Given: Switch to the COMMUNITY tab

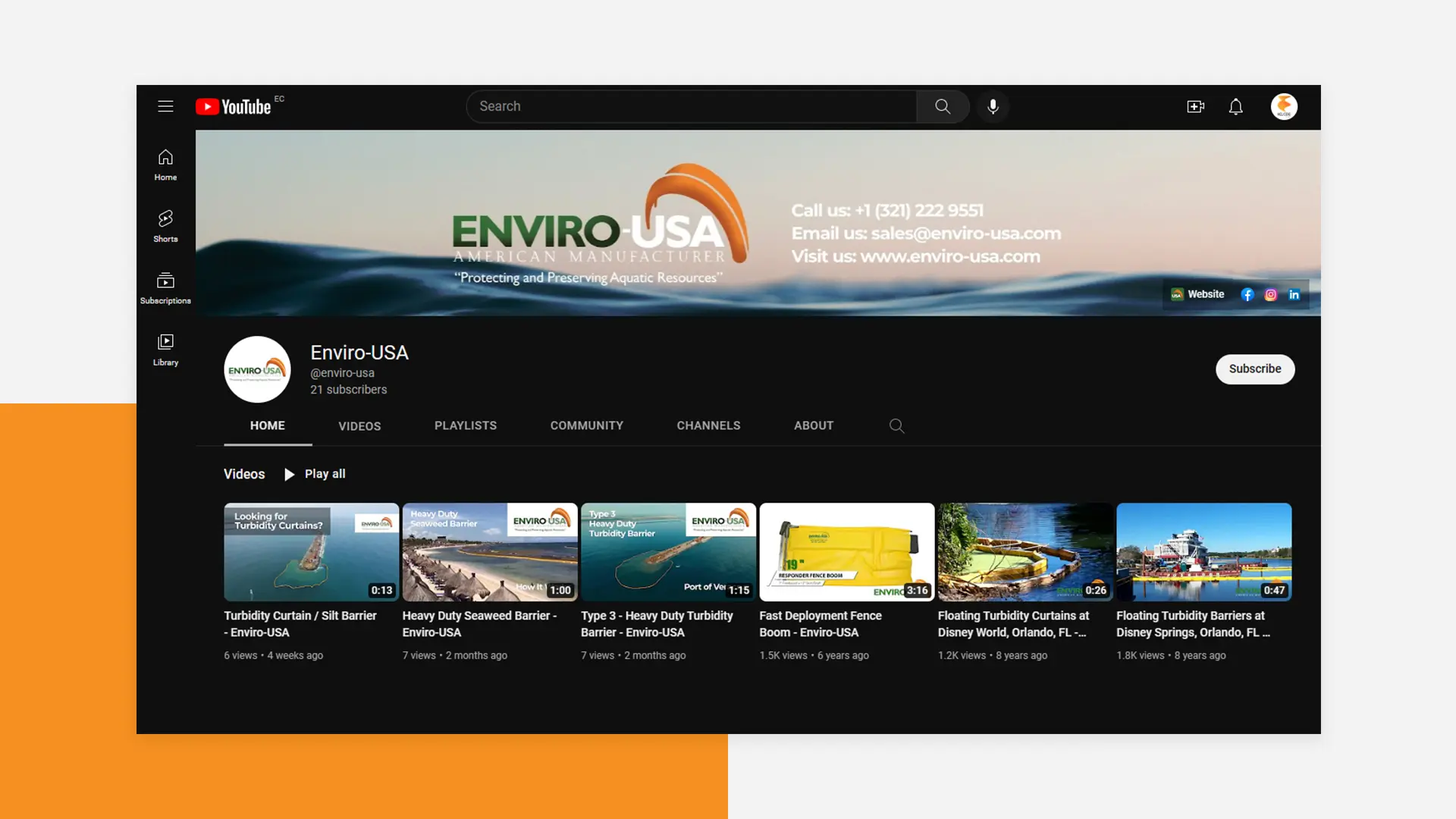Looking at the screenshot, I should [587, 425].
